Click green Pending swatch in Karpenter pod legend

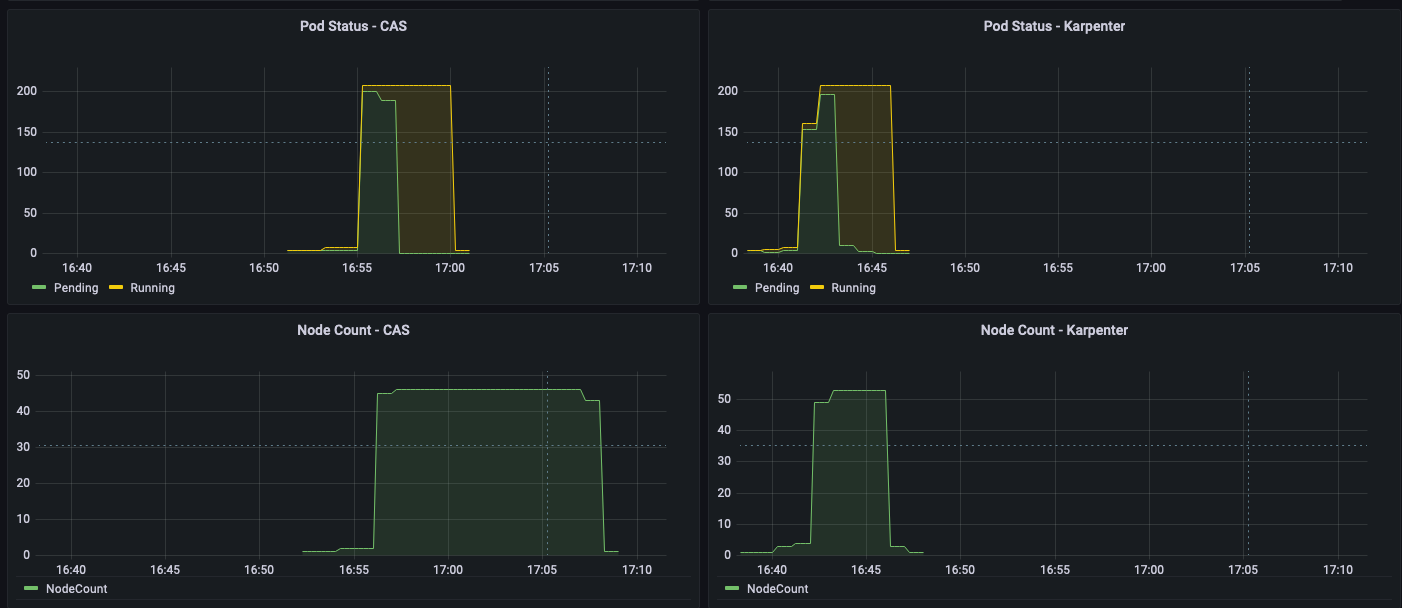740,288
